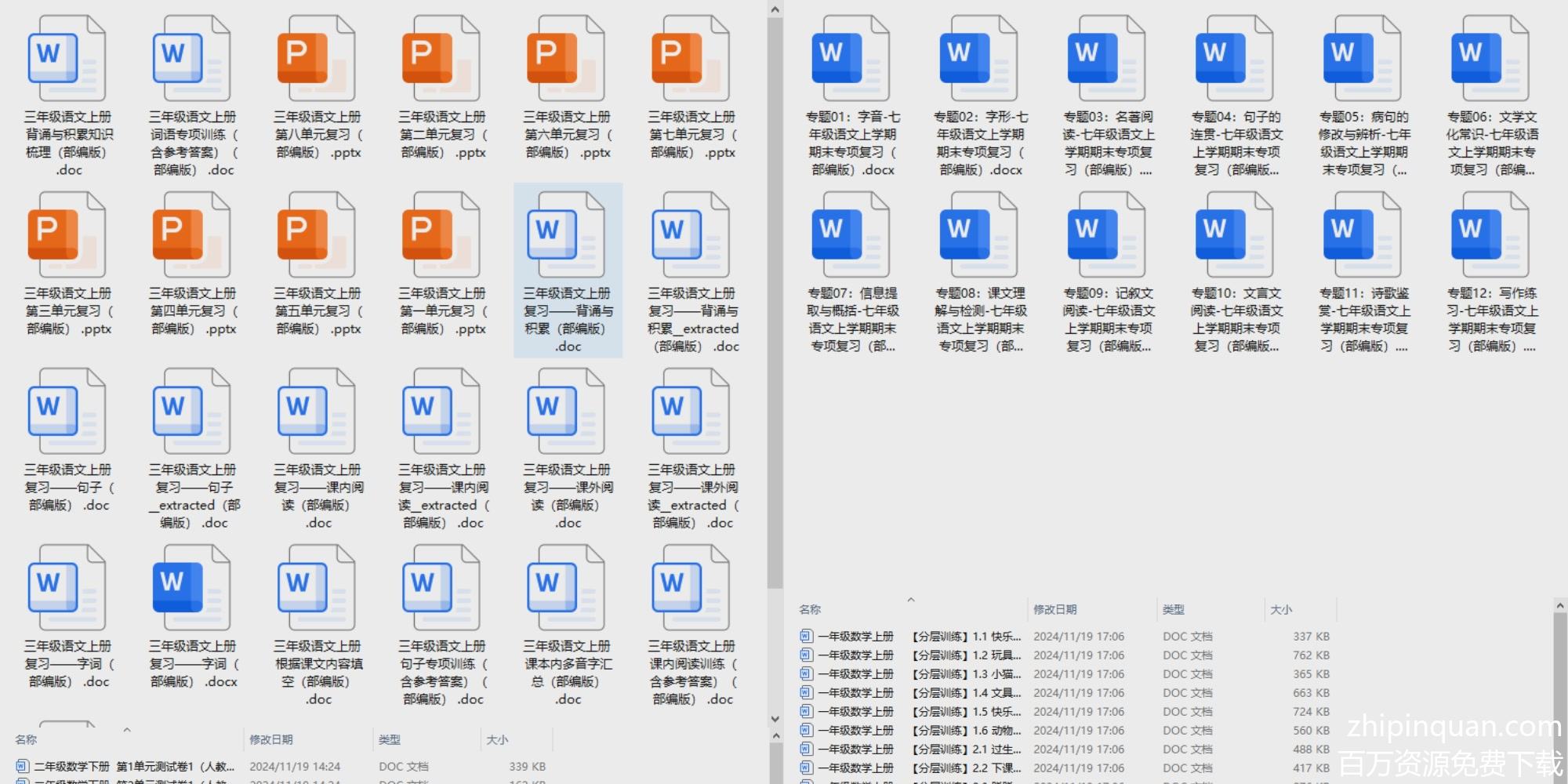
Task: Click sort chevron above 一年级数学 list 名称 column
Action: [911, 600]
